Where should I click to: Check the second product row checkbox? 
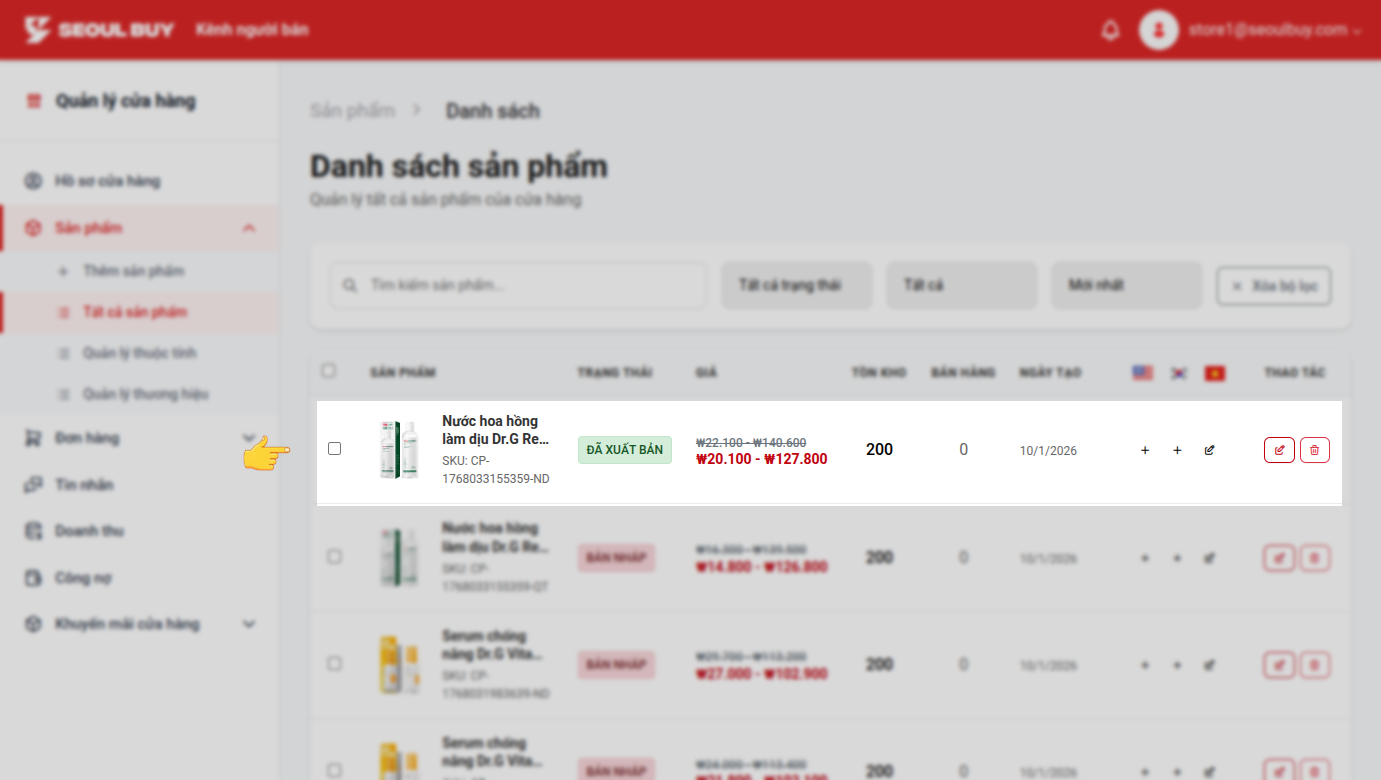click(334, 556)
